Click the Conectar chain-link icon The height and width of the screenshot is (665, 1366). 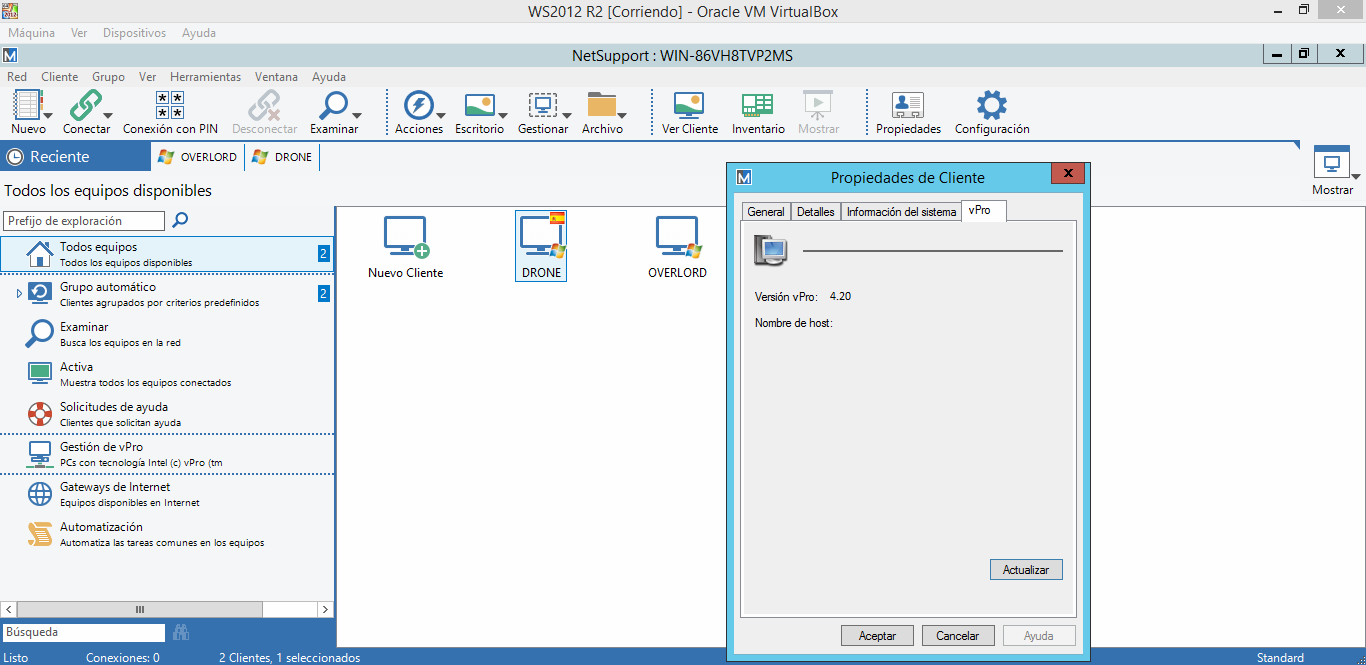pos(86,105)
